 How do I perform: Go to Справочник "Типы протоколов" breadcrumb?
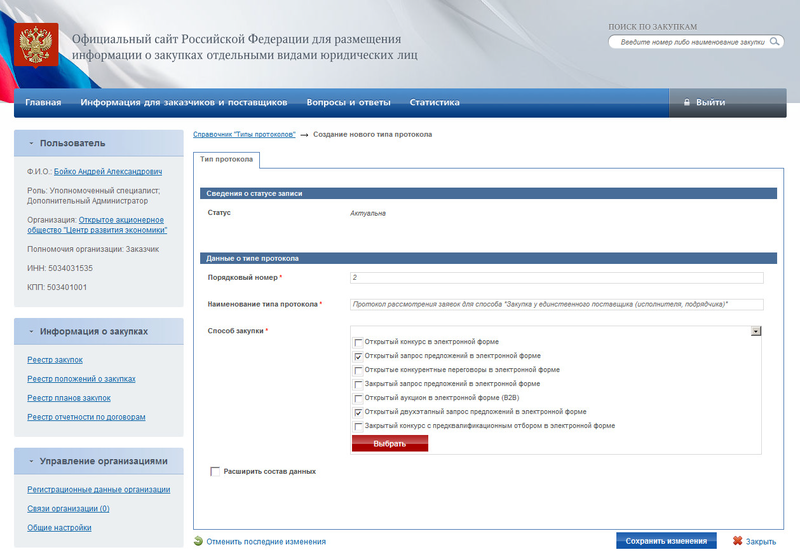[244, 134]
